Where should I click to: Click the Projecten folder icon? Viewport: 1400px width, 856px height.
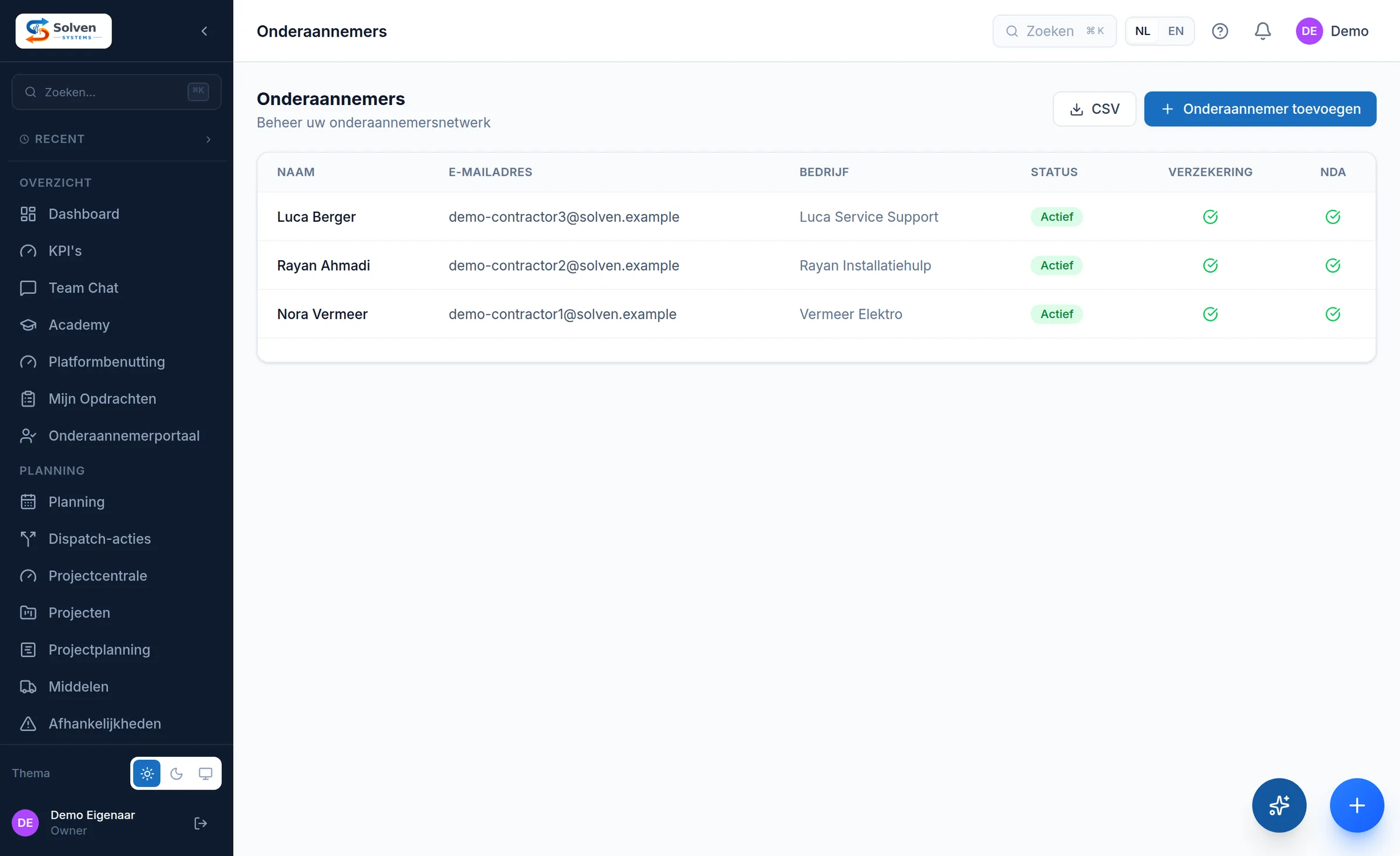(x=28, y=613)
